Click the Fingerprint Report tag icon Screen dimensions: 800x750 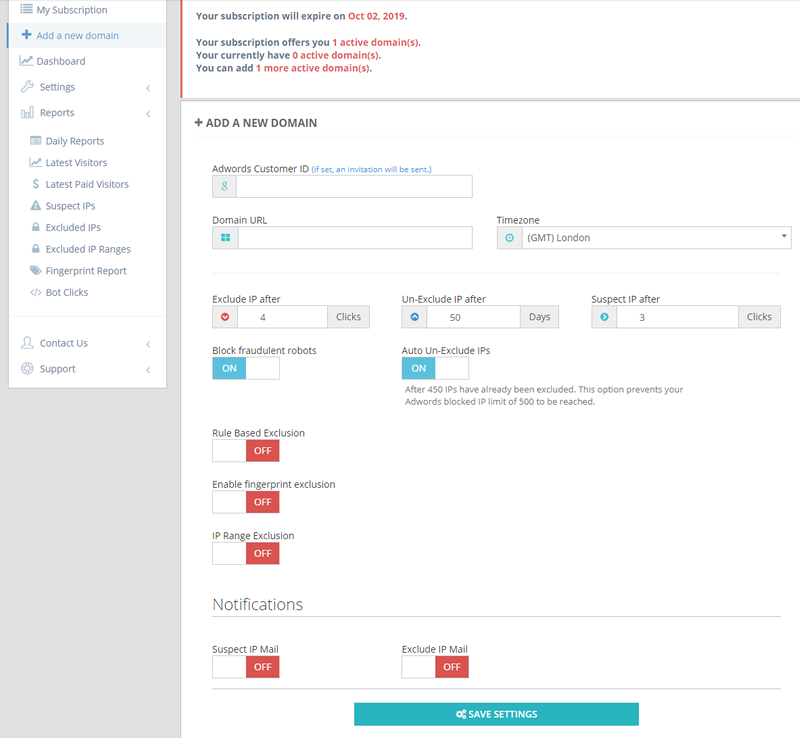[x=36, y=271]
